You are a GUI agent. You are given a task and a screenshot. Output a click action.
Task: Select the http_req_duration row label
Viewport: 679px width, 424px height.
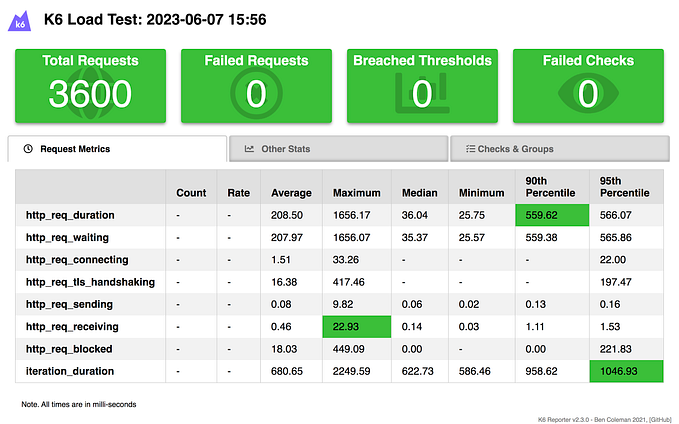pyautogui.click(x=70, y=215)
